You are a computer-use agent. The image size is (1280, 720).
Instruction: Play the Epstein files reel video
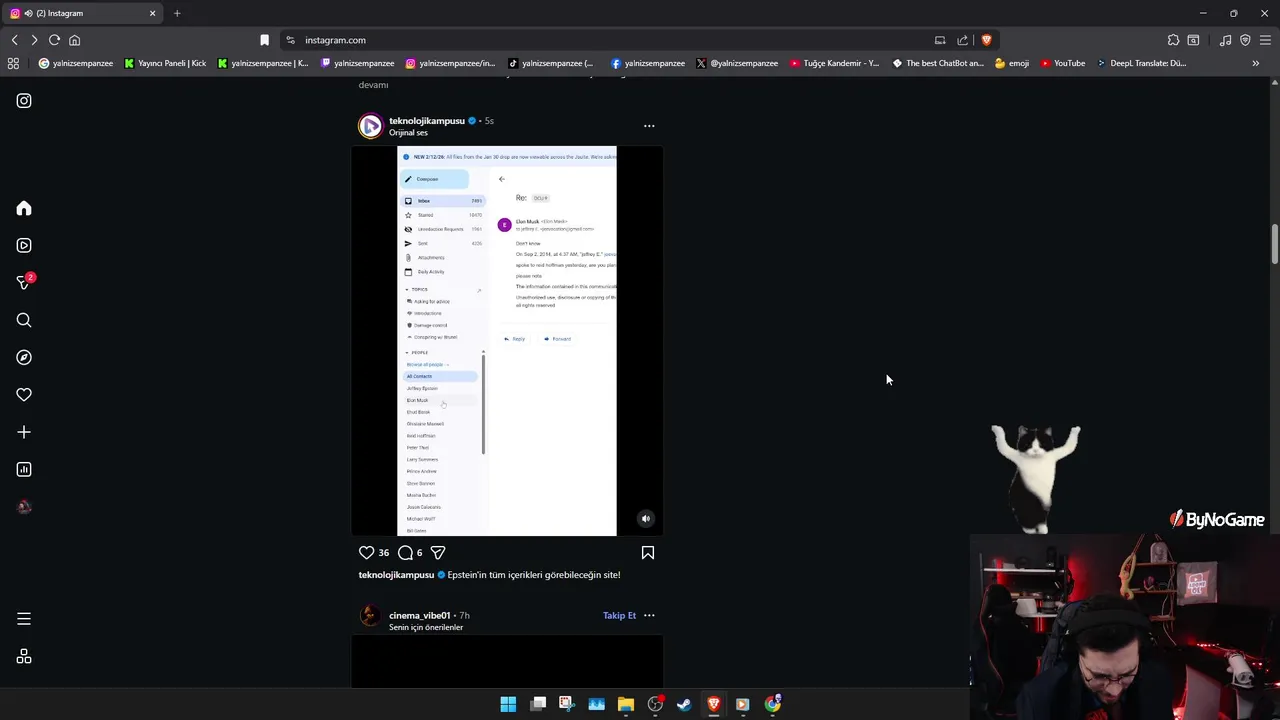pyautogui.click(x=507, y=341)
